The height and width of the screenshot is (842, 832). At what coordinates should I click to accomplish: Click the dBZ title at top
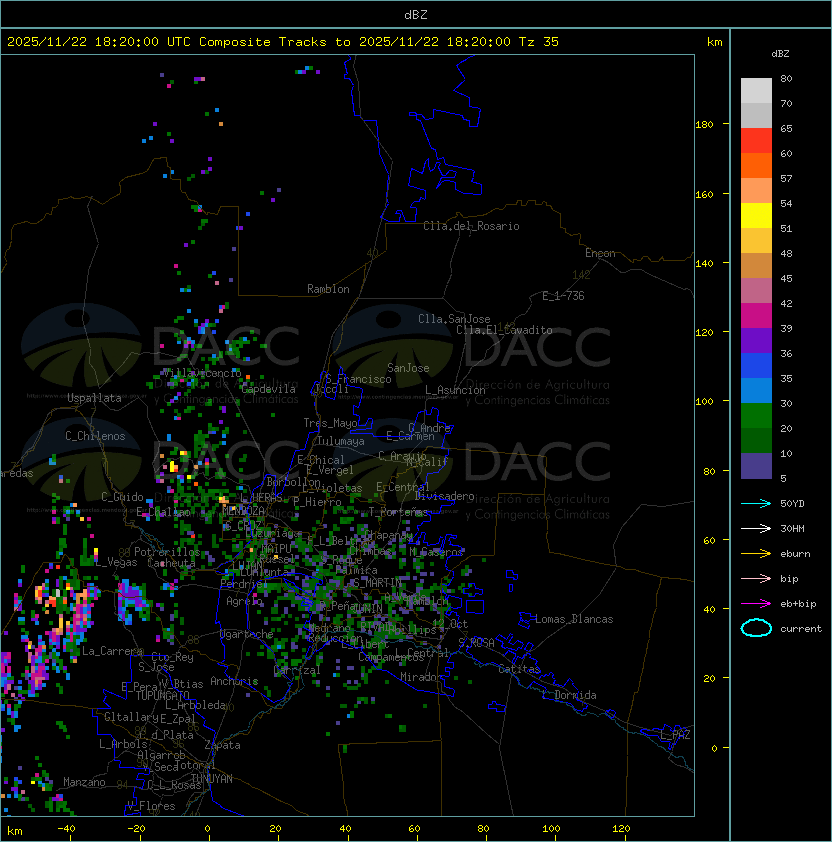(416, 14)
